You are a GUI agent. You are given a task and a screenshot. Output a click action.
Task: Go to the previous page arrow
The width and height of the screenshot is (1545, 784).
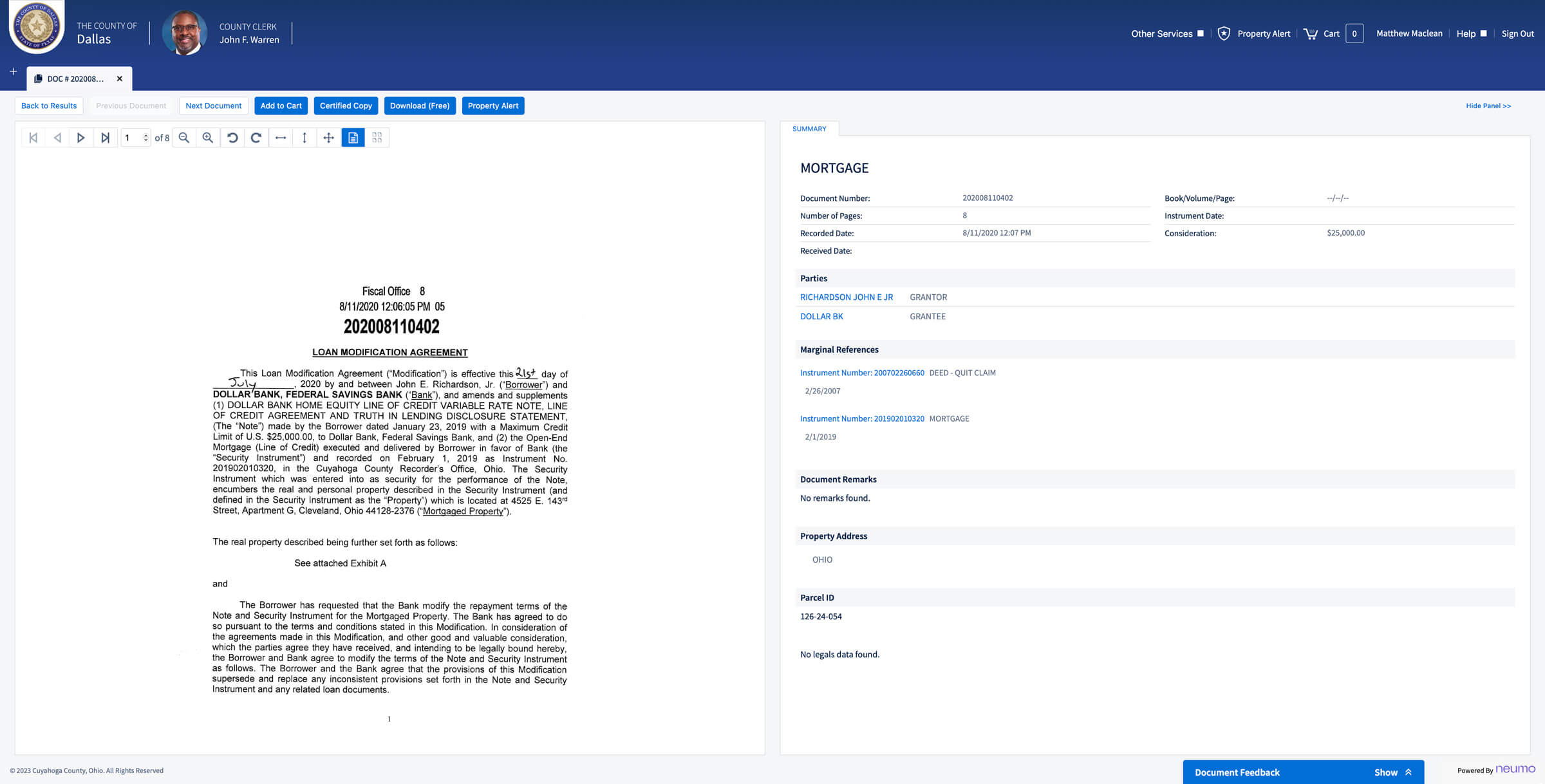57,138
